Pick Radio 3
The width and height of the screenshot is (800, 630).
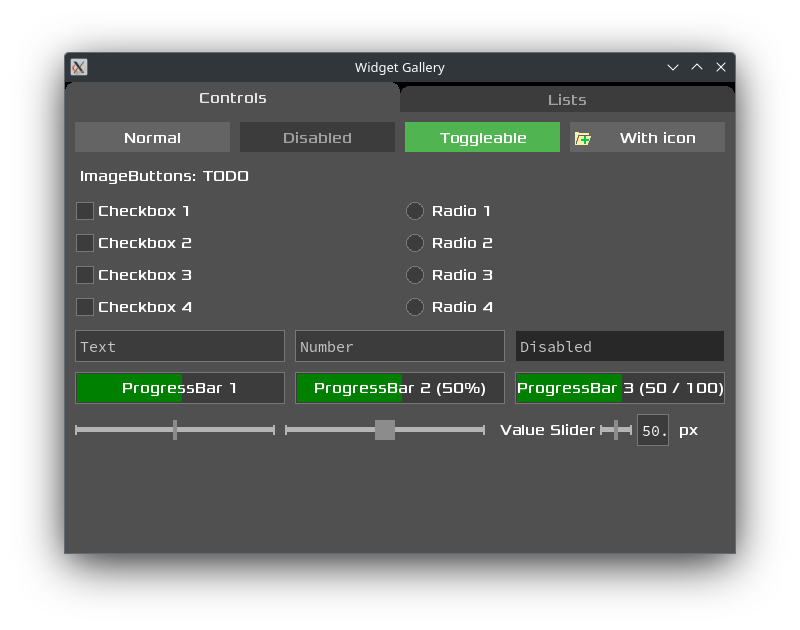(415, 275)
